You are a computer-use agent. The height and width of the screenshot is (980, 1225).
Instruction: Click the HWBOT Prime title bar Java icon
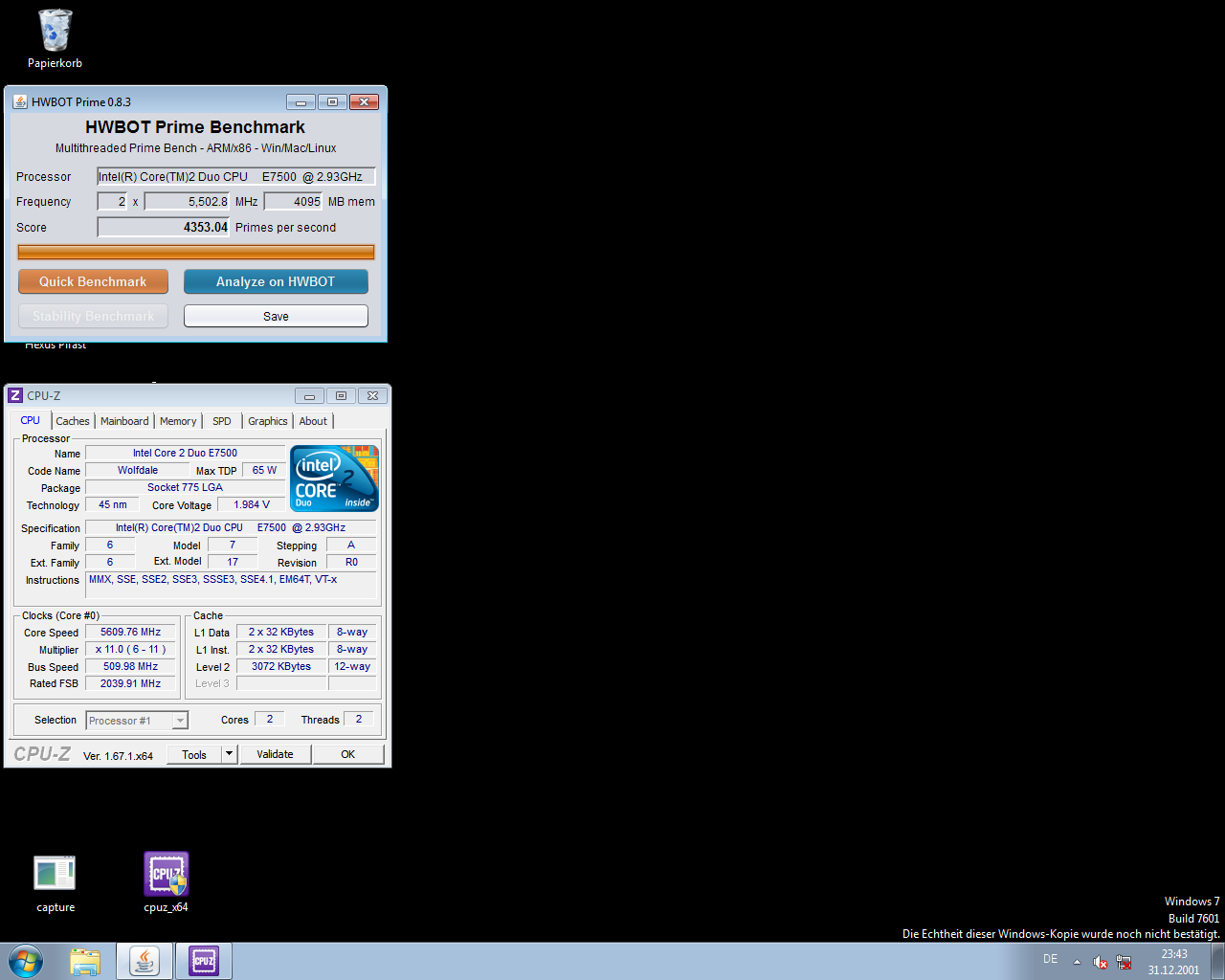19,101
